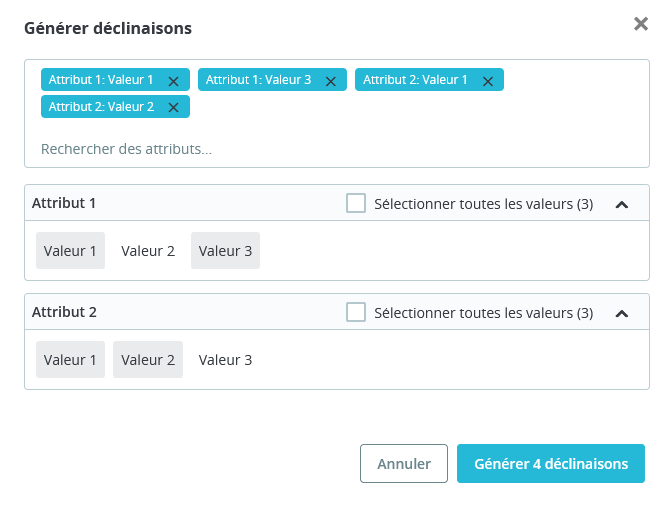Remove the 'Attribut 1: Valeur 3' tag
Image resolution: width=667 pixels, height=505 pixels.
pyautogui.click(x=330, y=81)
